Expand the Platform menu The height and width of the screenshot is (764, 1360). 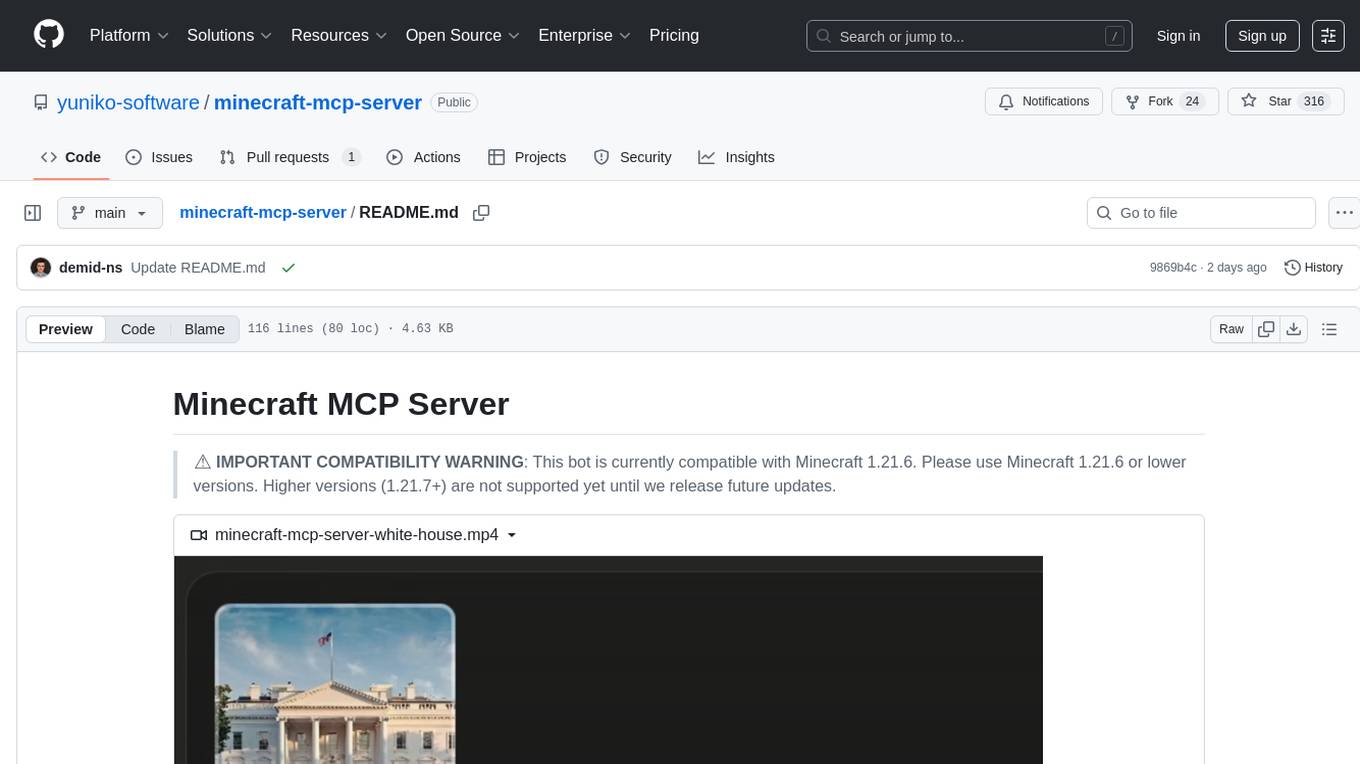[129, 35]
